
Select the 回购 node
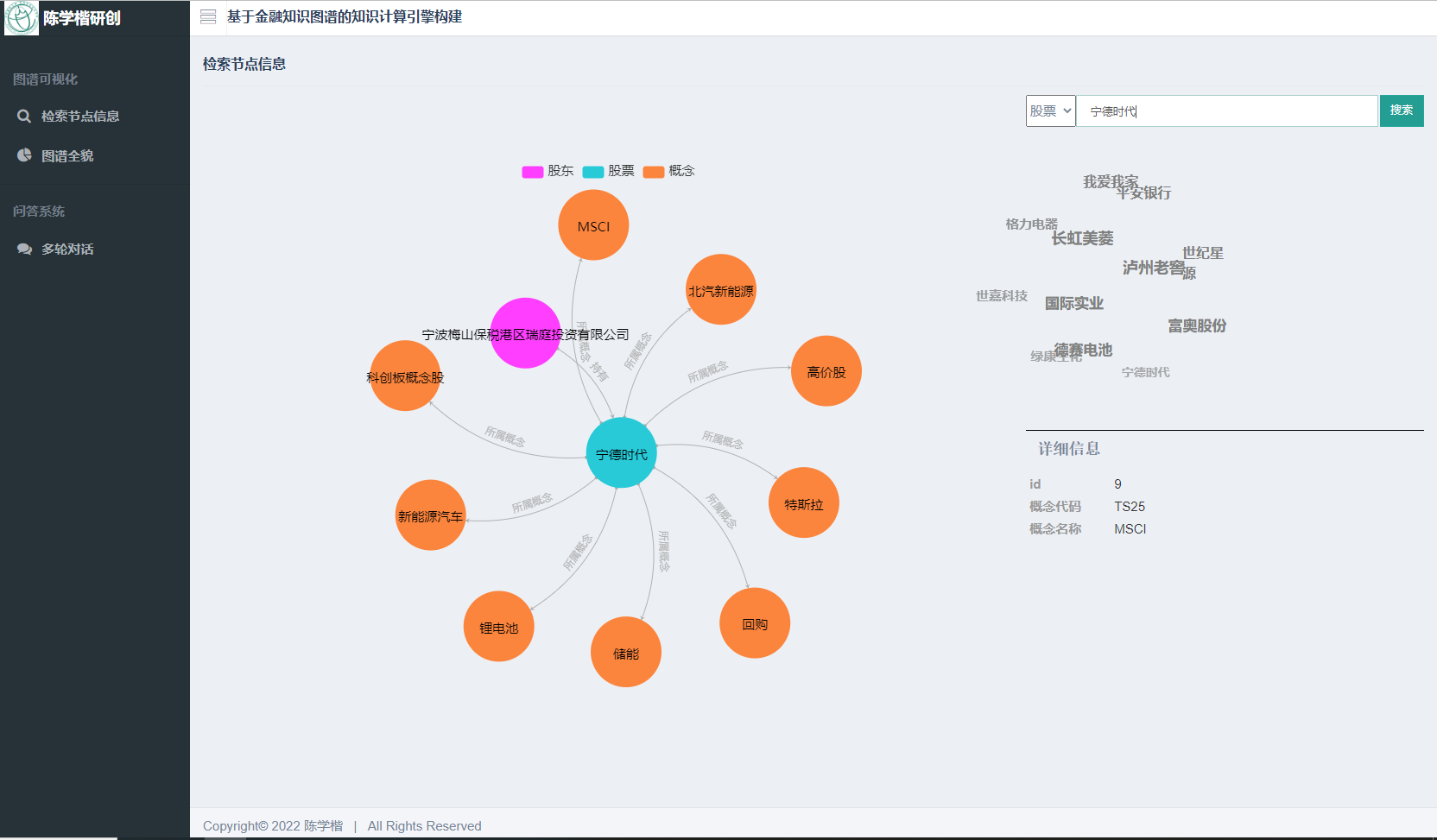tap(755, 623)
